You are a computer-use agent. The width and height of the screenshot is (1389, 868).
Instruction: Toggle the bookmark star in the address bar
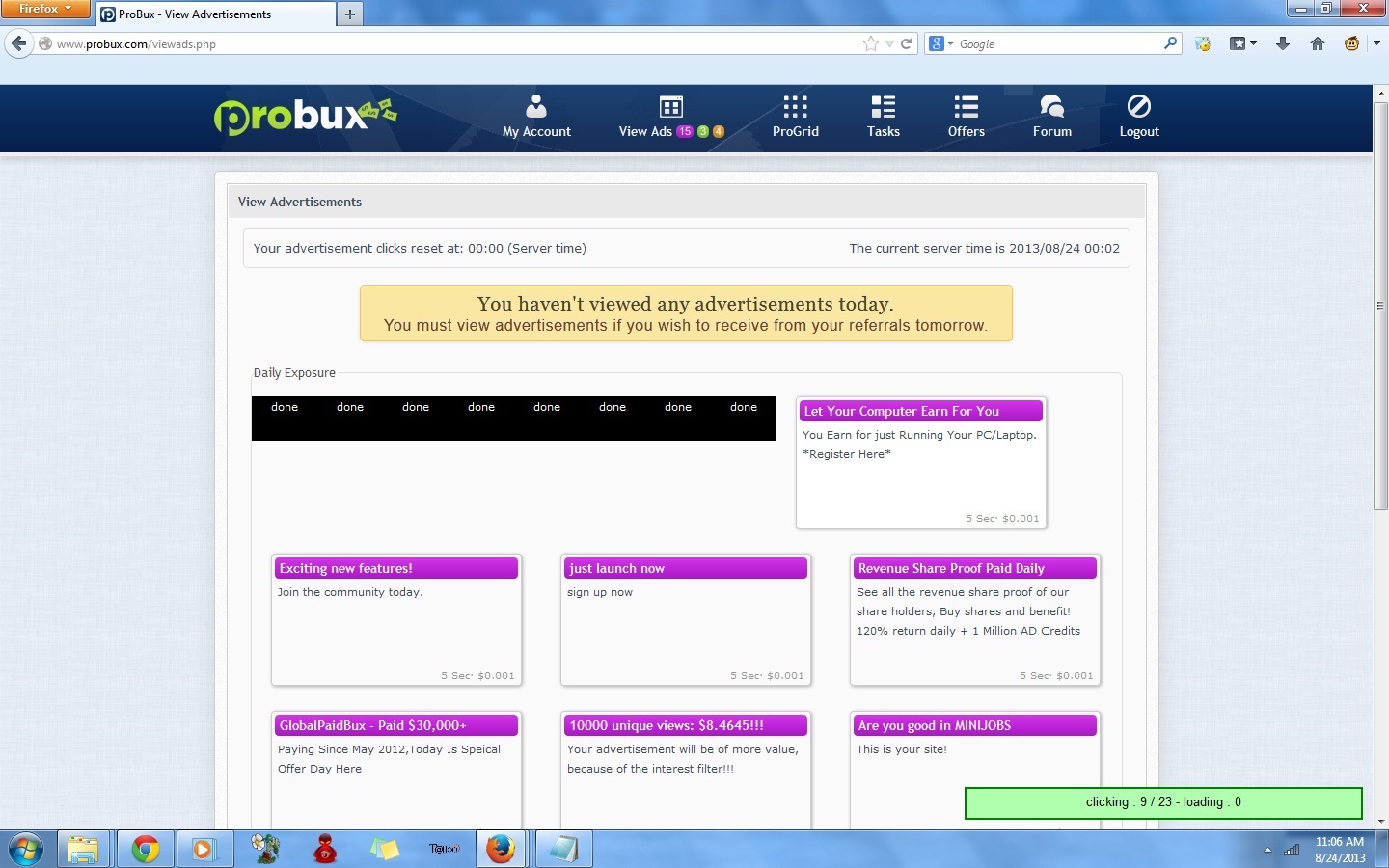871,43
